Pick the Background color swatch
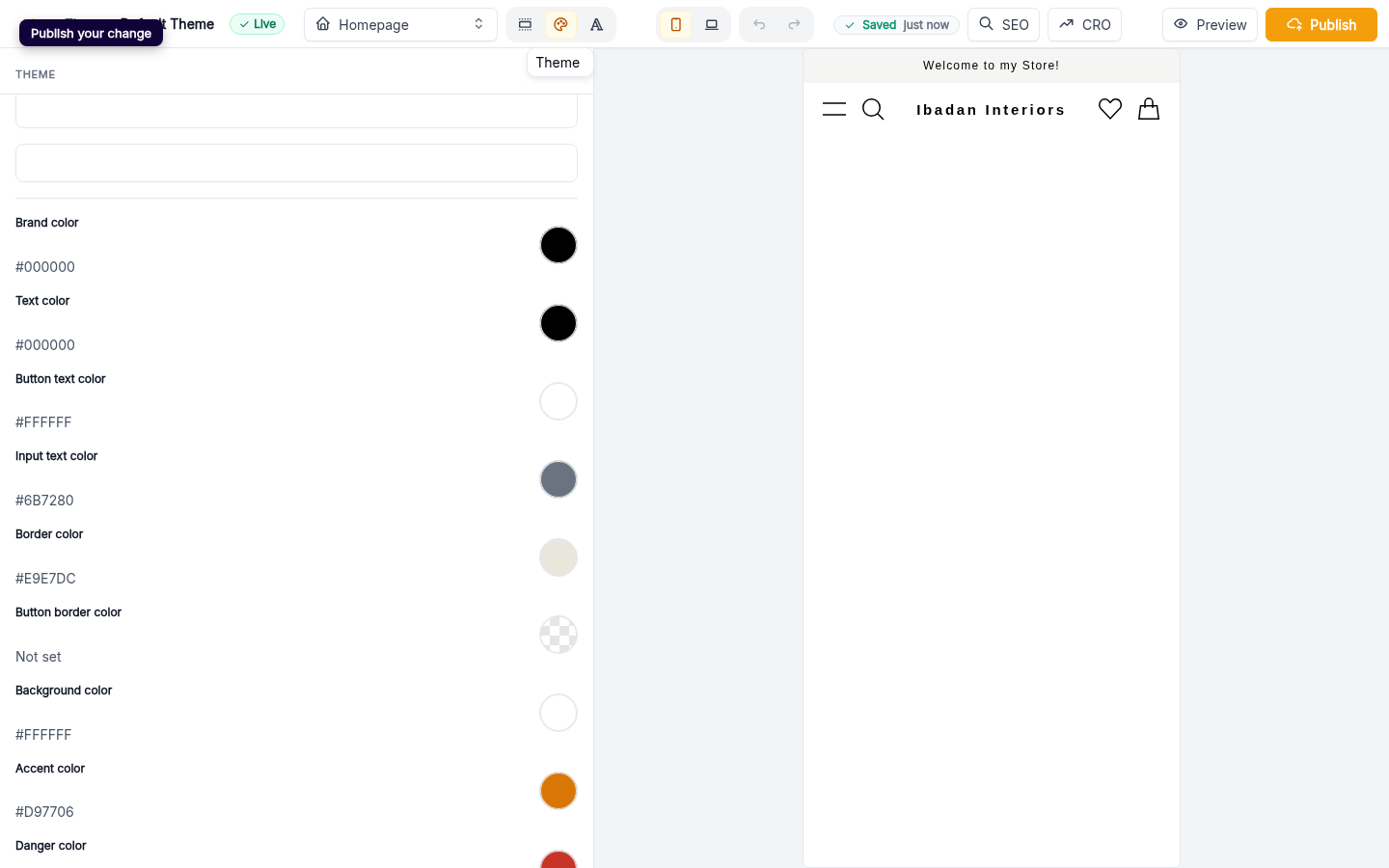Viewport: 1389px width, 868px height. (x=558, y=713)
